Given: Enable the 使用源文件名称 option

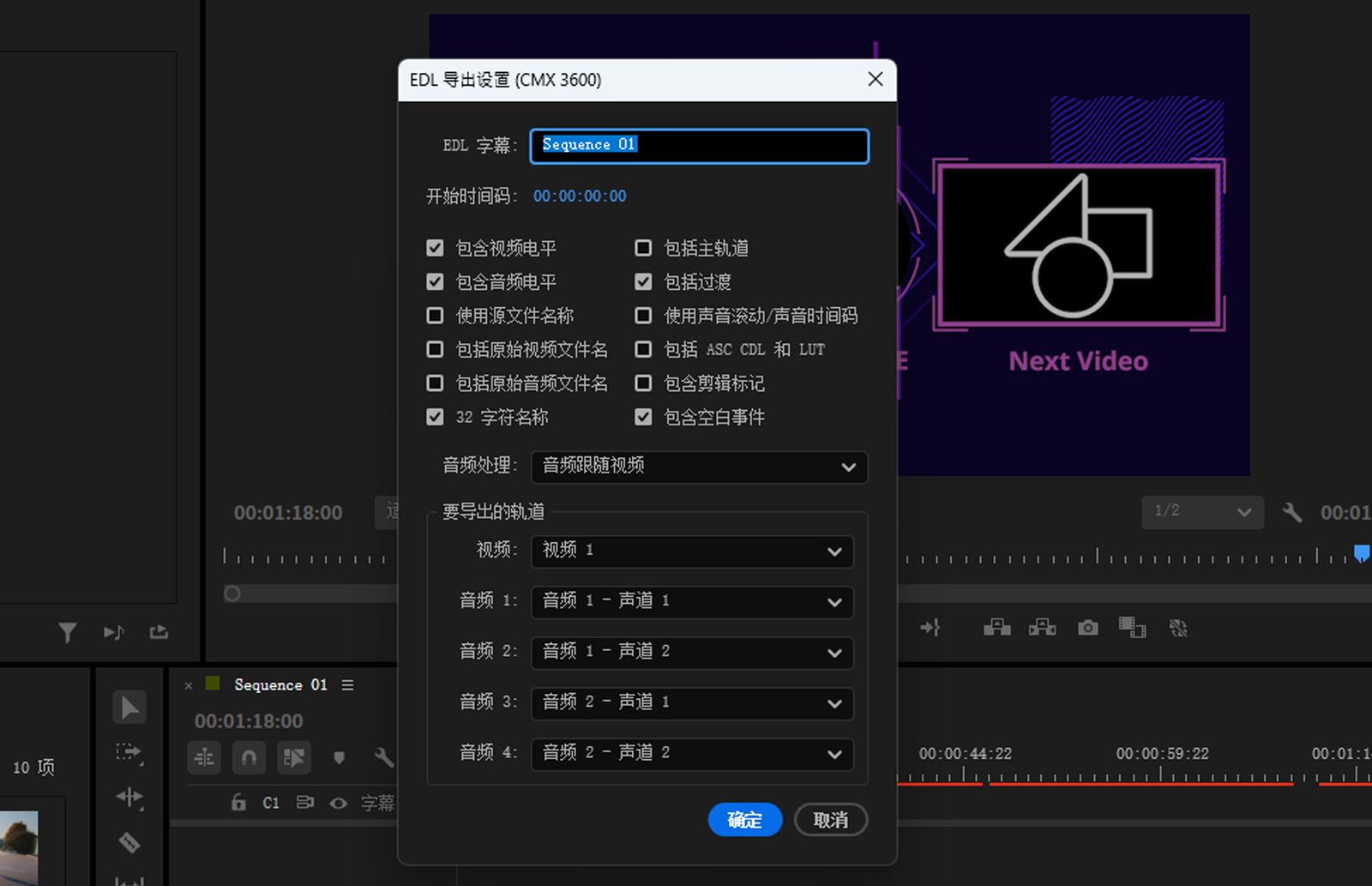Looking at the screenshot, I should coord(435,315).
